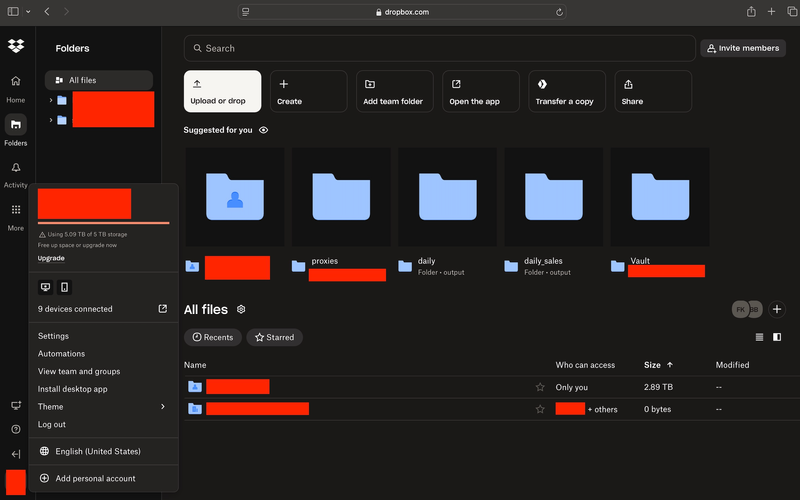Open English (United States) language selector
The height and width of the screenshot is (500, 800).
98,452
